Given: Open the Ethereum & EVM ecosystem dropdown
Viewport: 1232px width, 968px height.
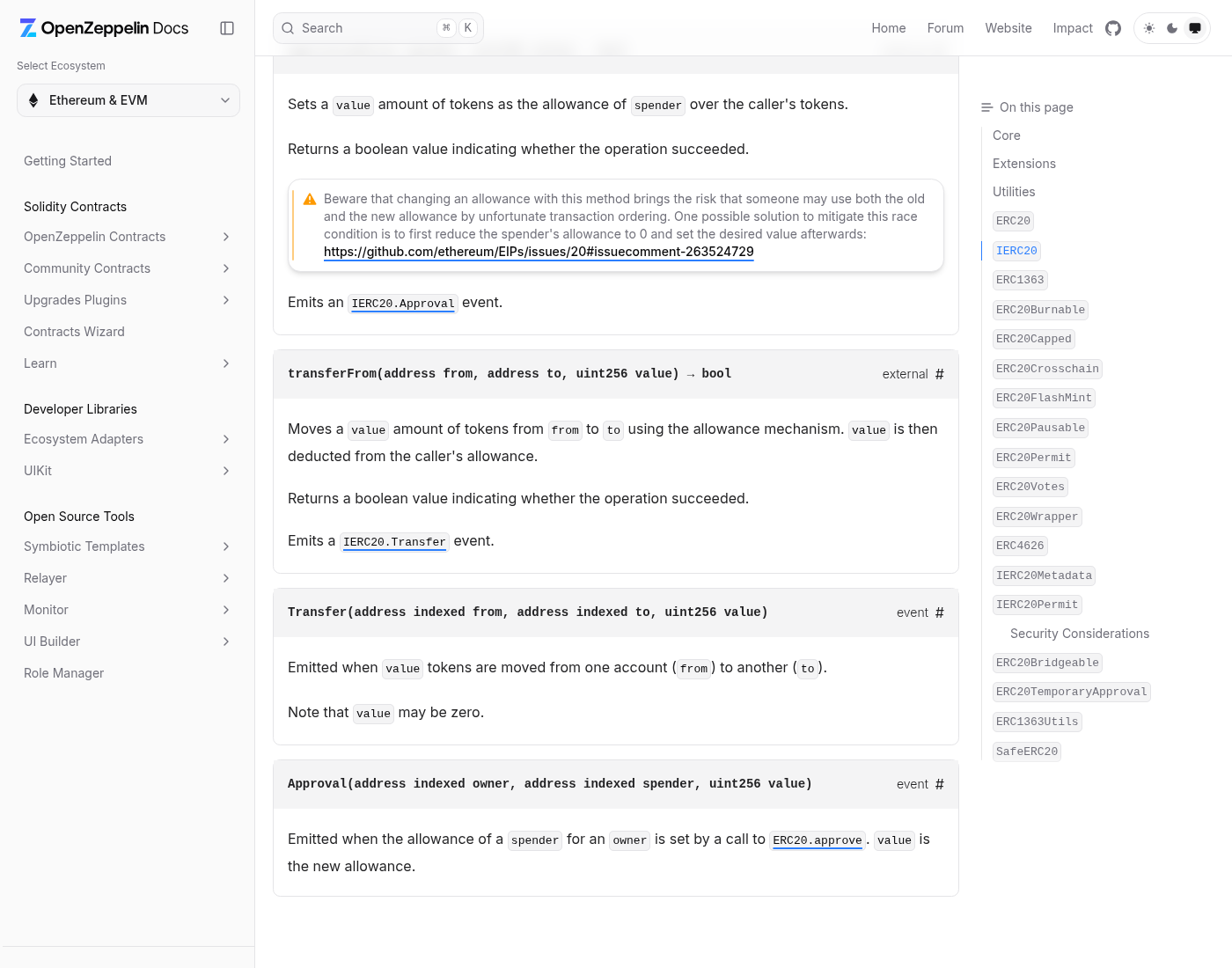Looking at the screenshot, I should click(x=128, y=100).
